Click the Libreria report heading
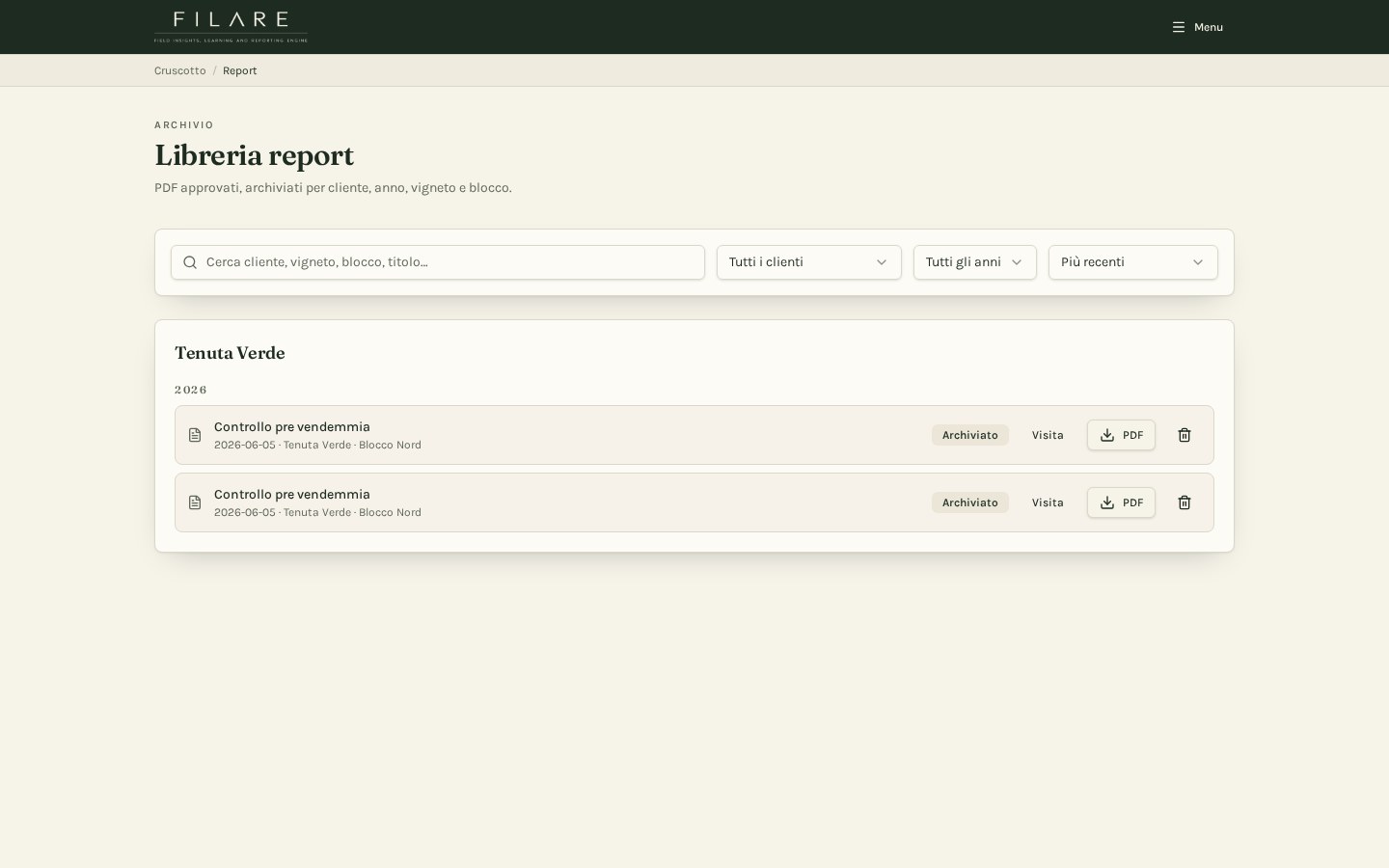 255,154
